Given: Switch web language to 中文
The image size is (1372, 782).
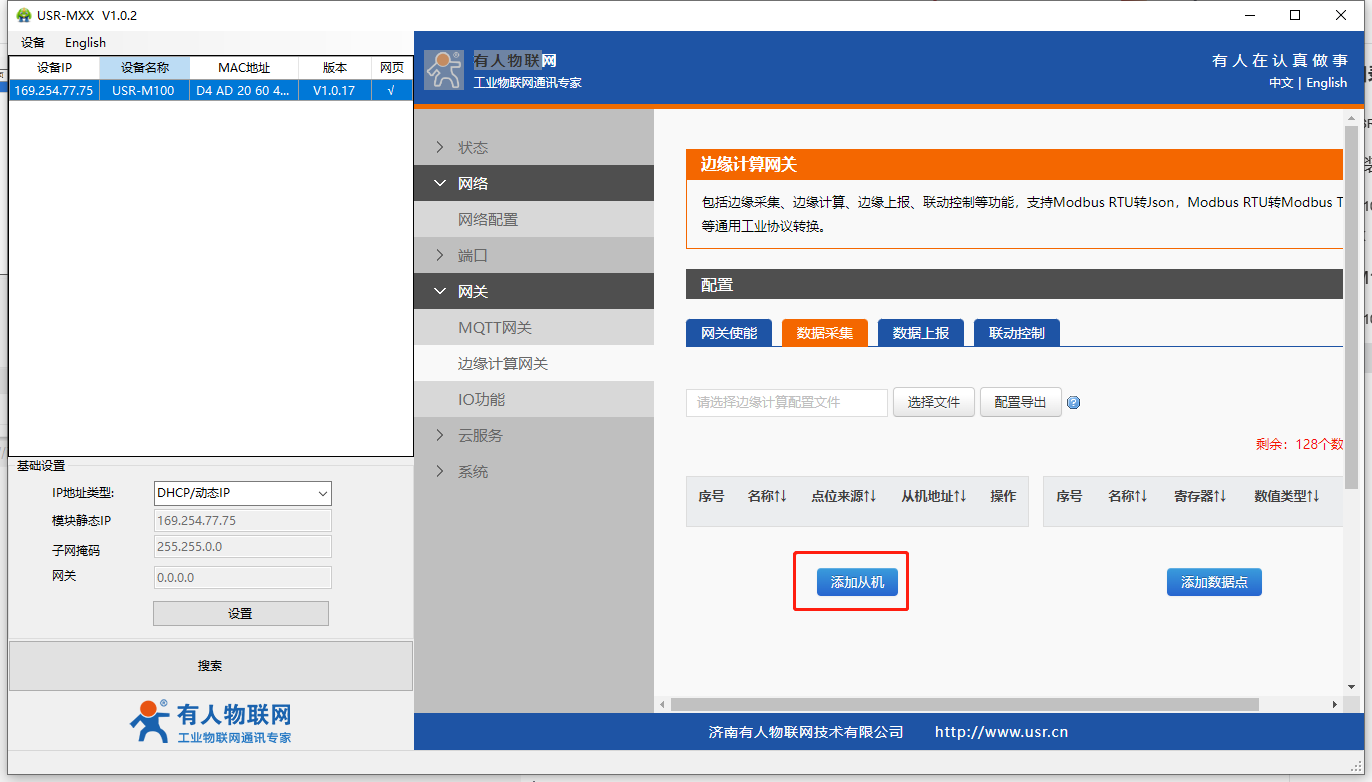Looking at the screenshot, I should 1281,83.
